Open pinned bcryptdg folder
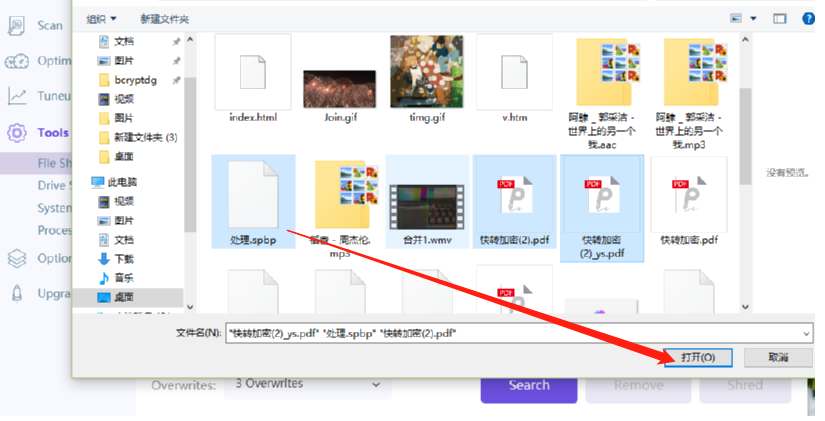Screen dimensions: 825x421 [x=128, y=80]
